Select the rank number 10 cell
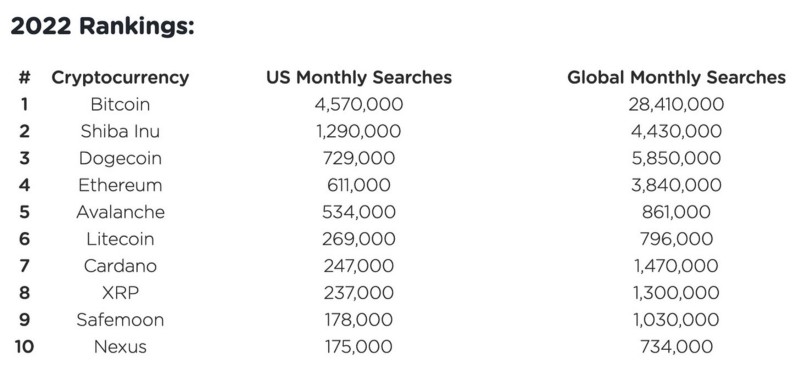This screenshot has width=800, height=383. [24, 347]
